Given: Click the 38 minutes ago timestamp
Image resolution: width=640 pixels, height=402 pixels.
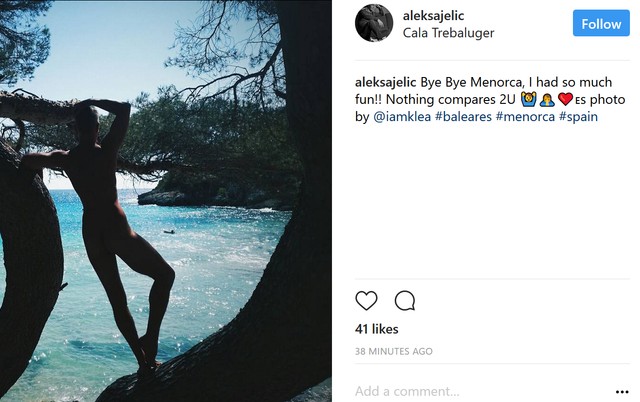Looking at the screenshot, I should pyautogui.click(x=394, y=351).
